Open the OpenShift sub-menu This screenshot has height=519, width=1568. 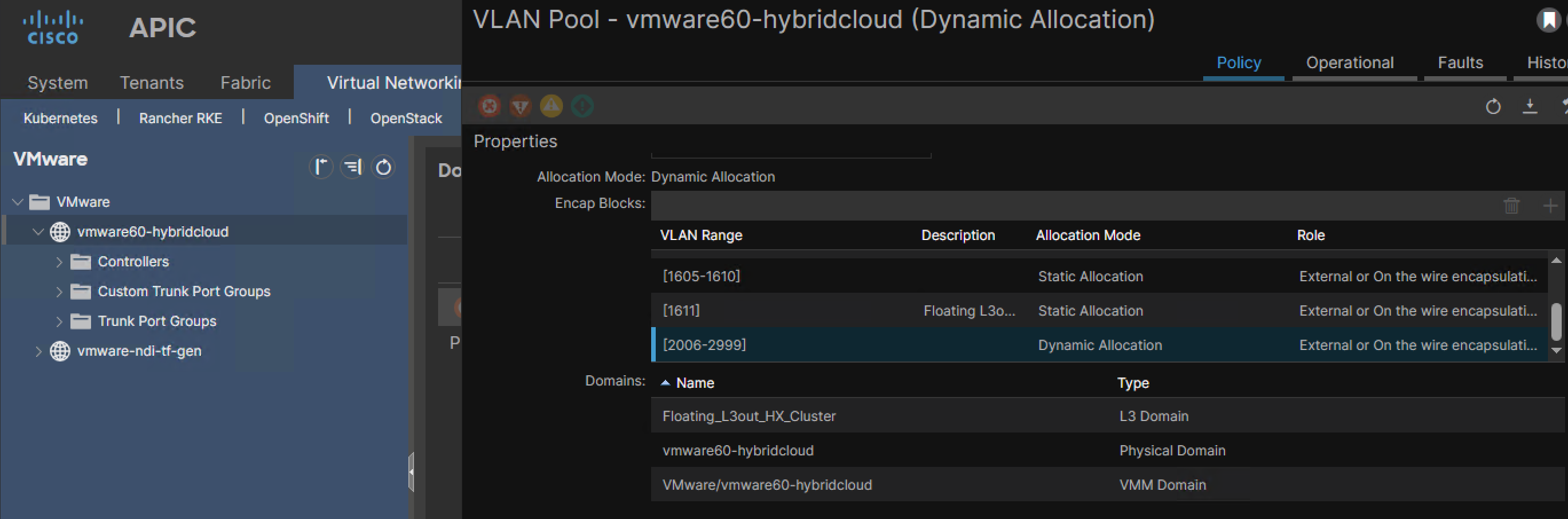coord(296,118)
